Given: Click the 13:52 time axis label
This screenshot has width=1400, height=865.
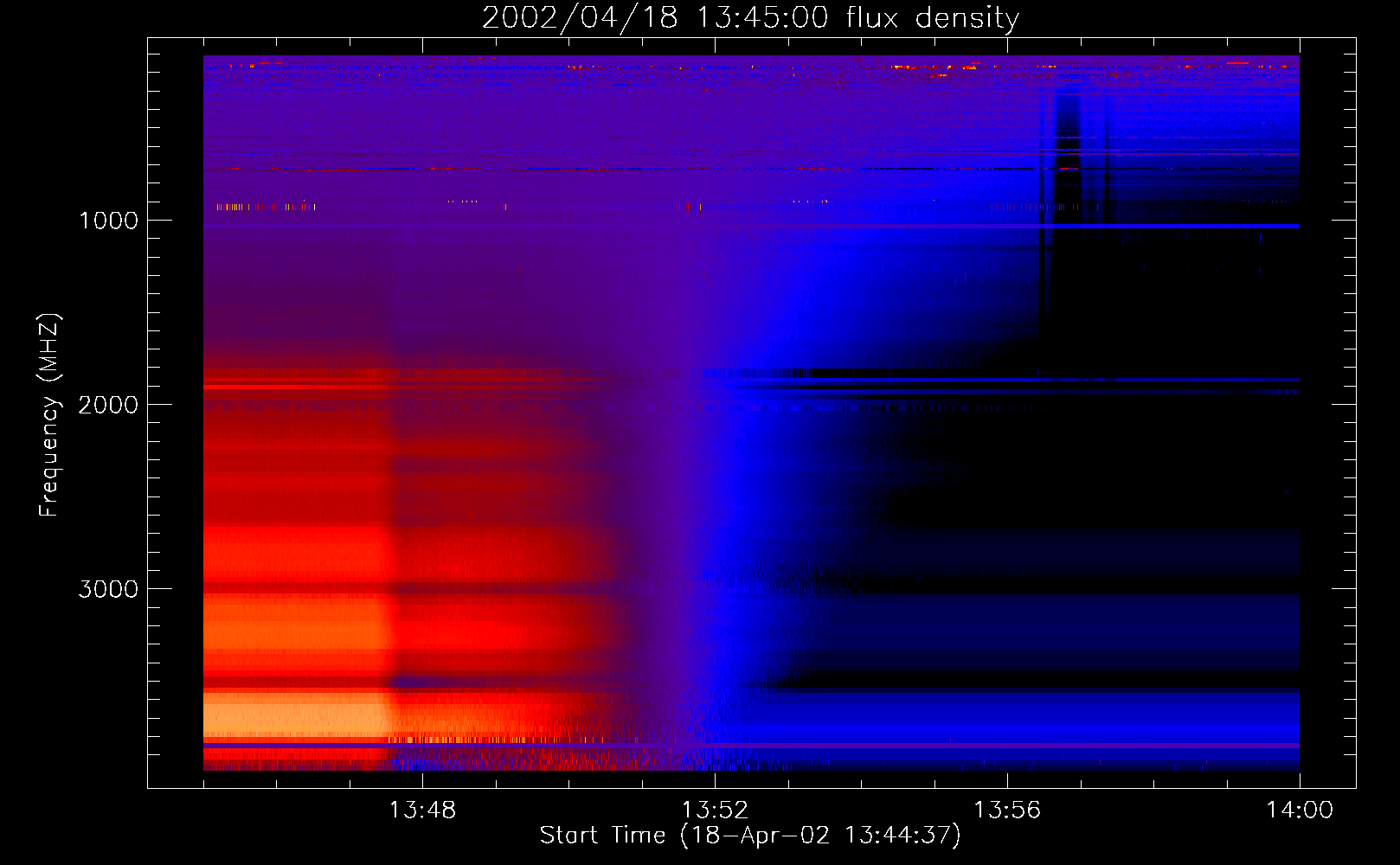Looking at the screenshot, I should pyautogui.click(x=714, y=811).
